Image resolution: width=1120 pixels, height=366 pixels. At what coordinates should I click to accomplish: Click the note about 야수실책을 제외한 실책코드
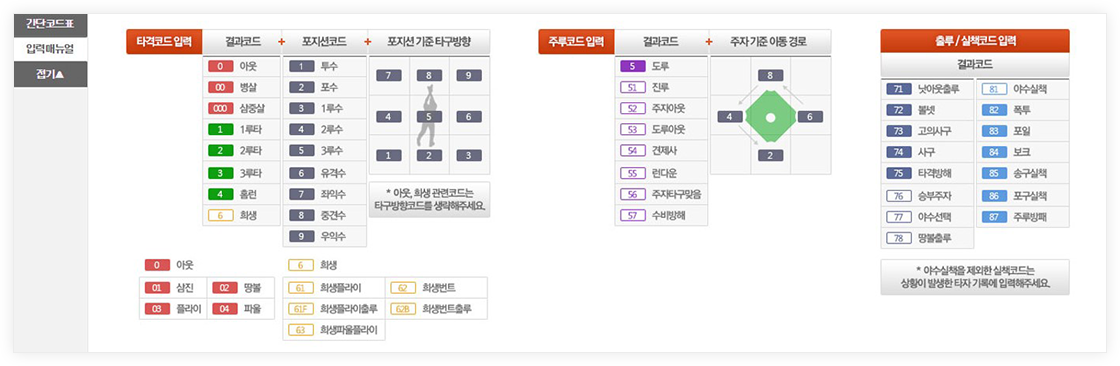974,277
